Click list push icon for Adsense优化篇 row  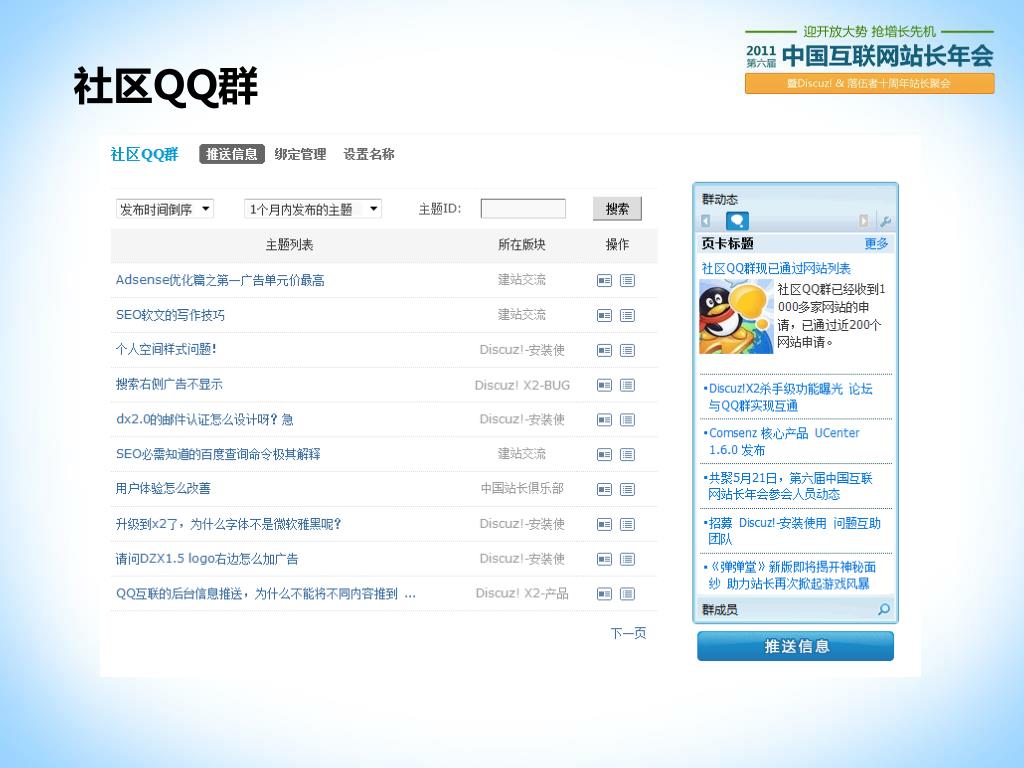(628, 281)
